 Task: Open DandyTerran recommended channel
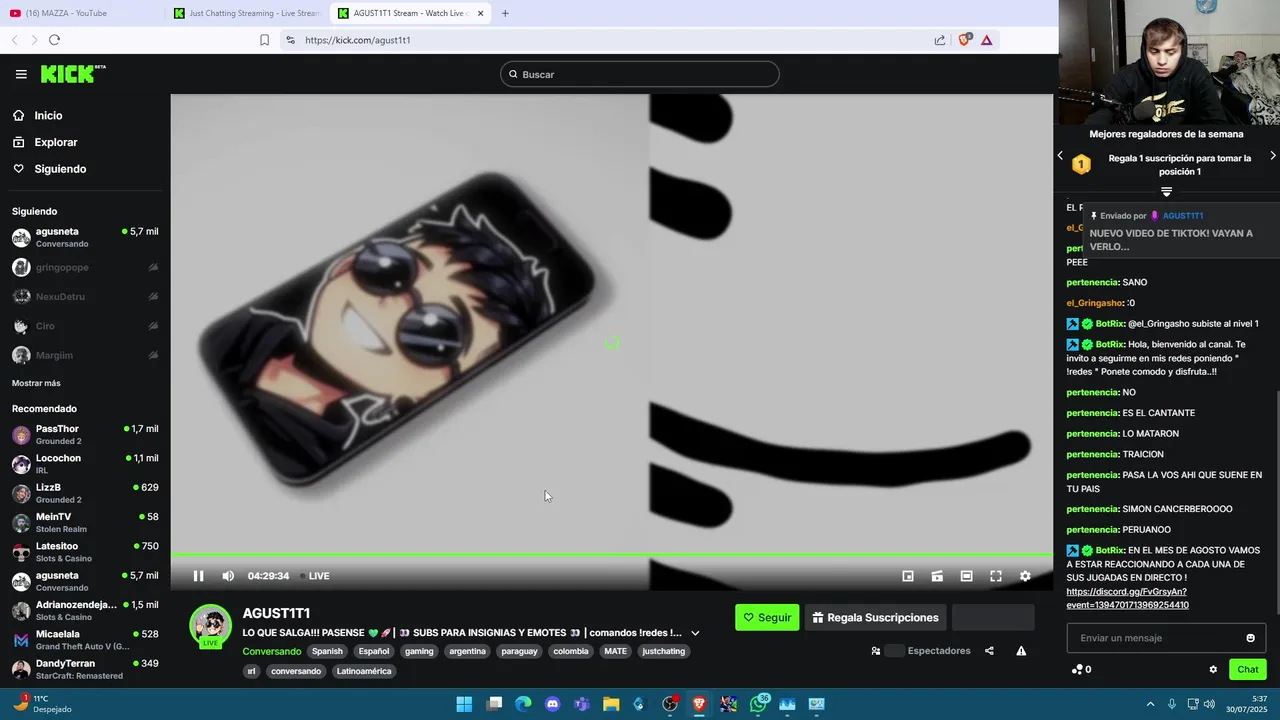[85, 669]
